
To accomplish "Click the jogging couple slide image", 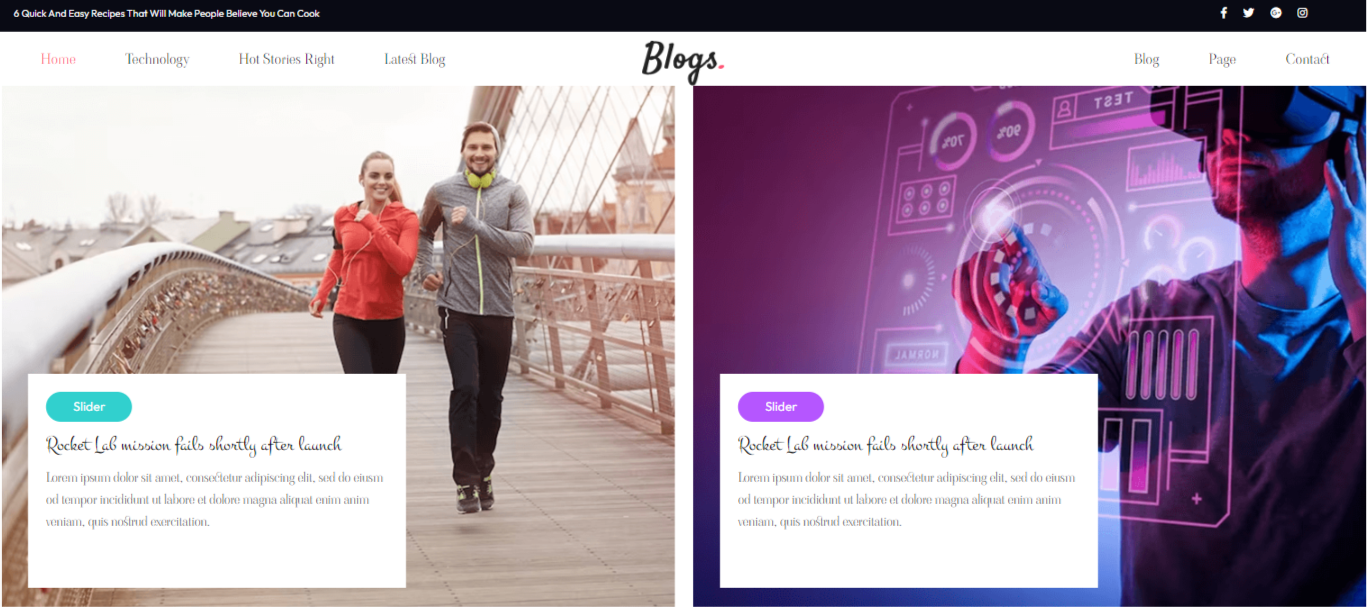I will tap(338, 230).
